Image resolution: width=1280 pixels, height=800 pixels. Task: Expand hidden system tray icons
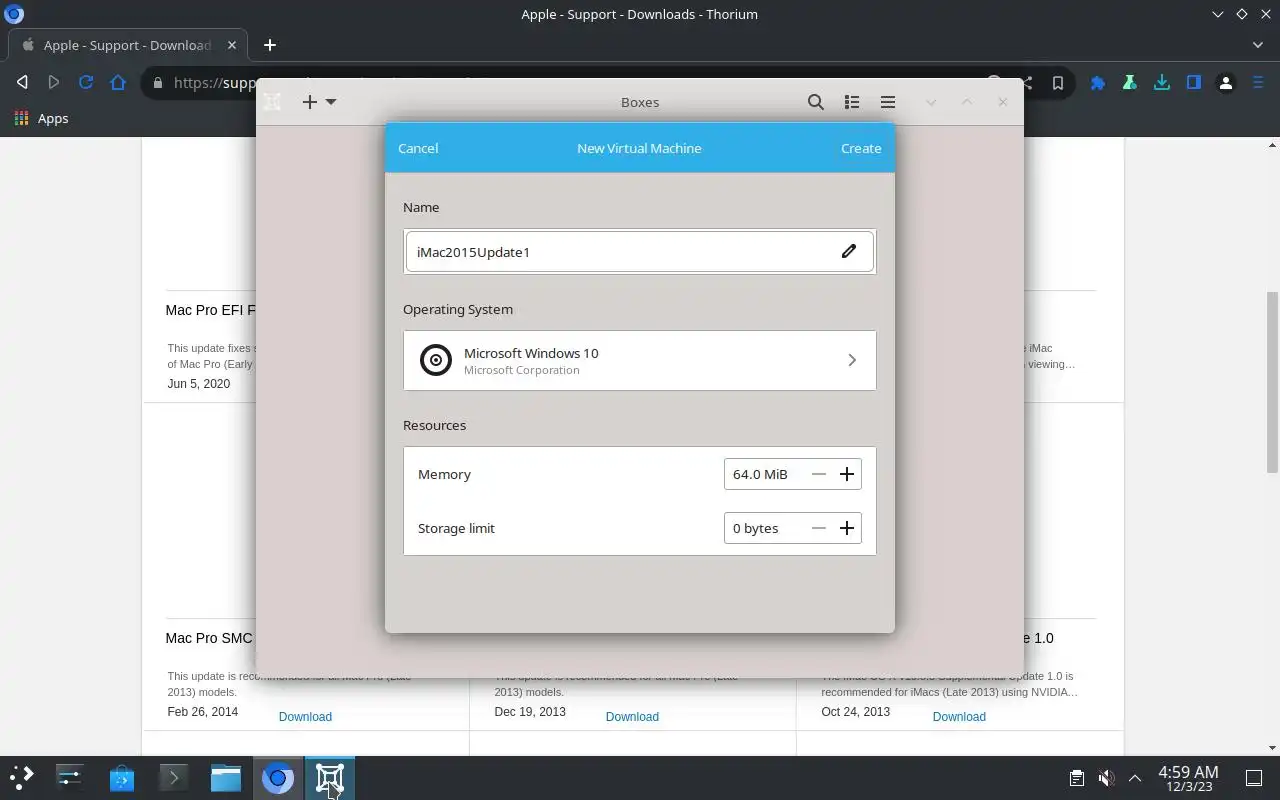[1135, 778]
